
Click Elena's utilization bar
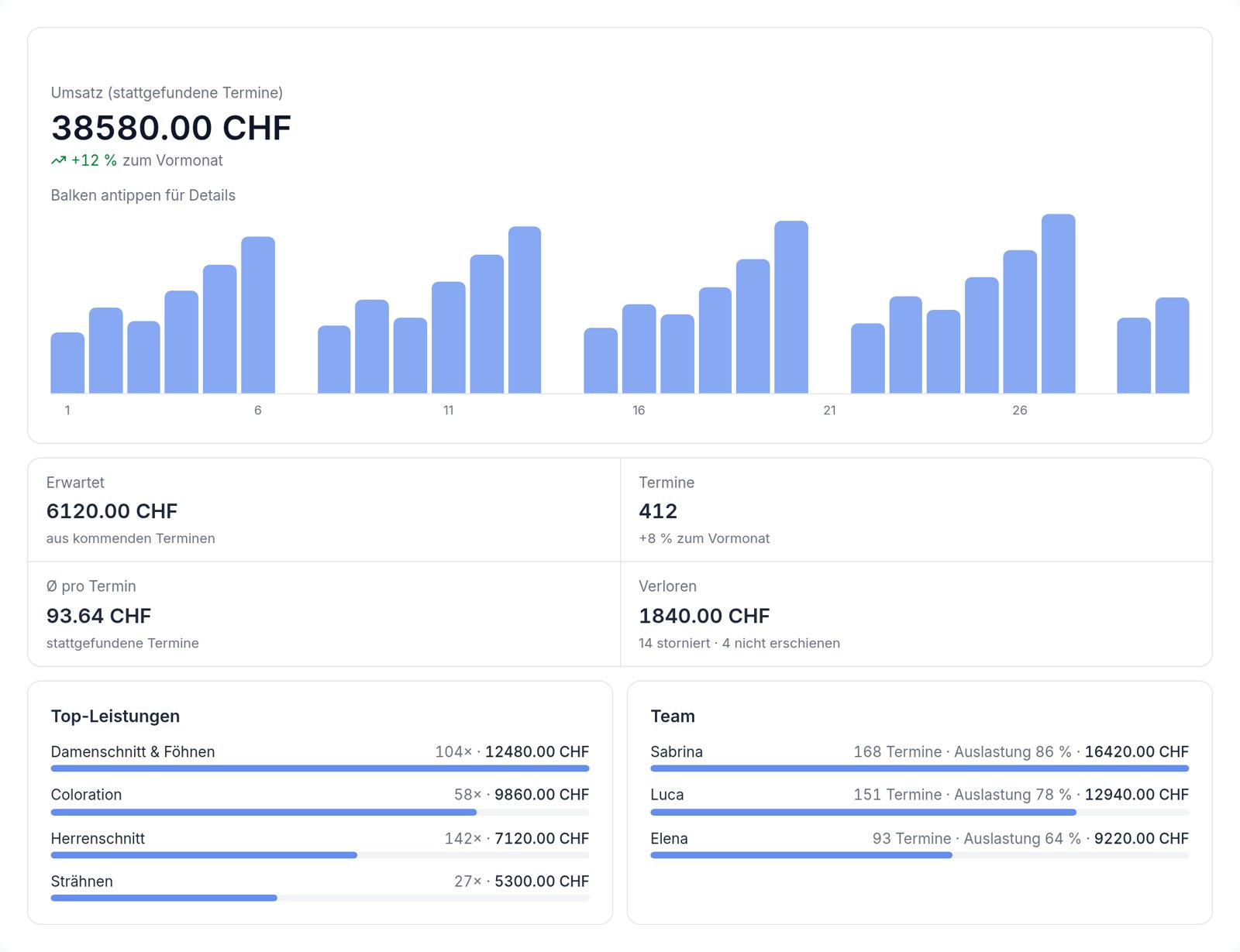(920, 855)
